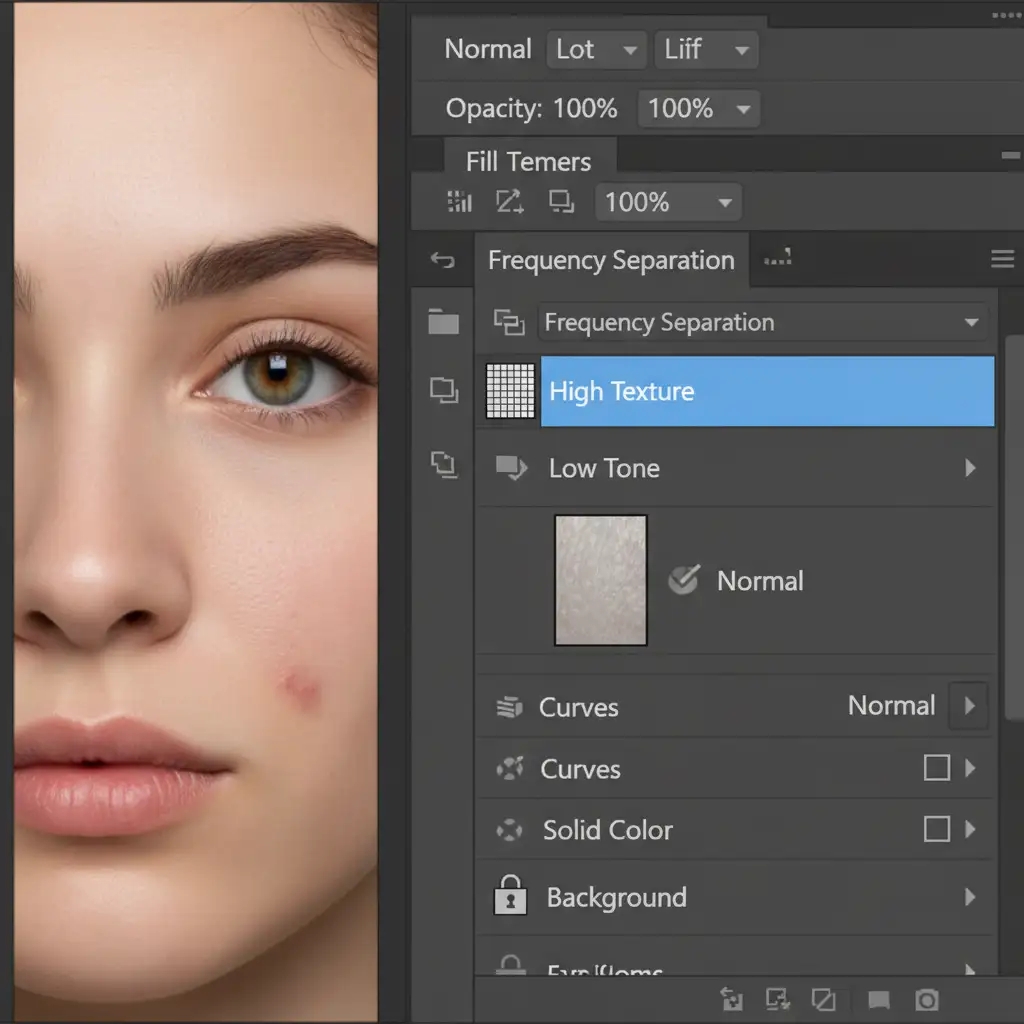This screenshot has width=1024, height=1024.
Task: Click the camera icon in bottom bar
Action: pyautogui.click(x=927, y=999)
